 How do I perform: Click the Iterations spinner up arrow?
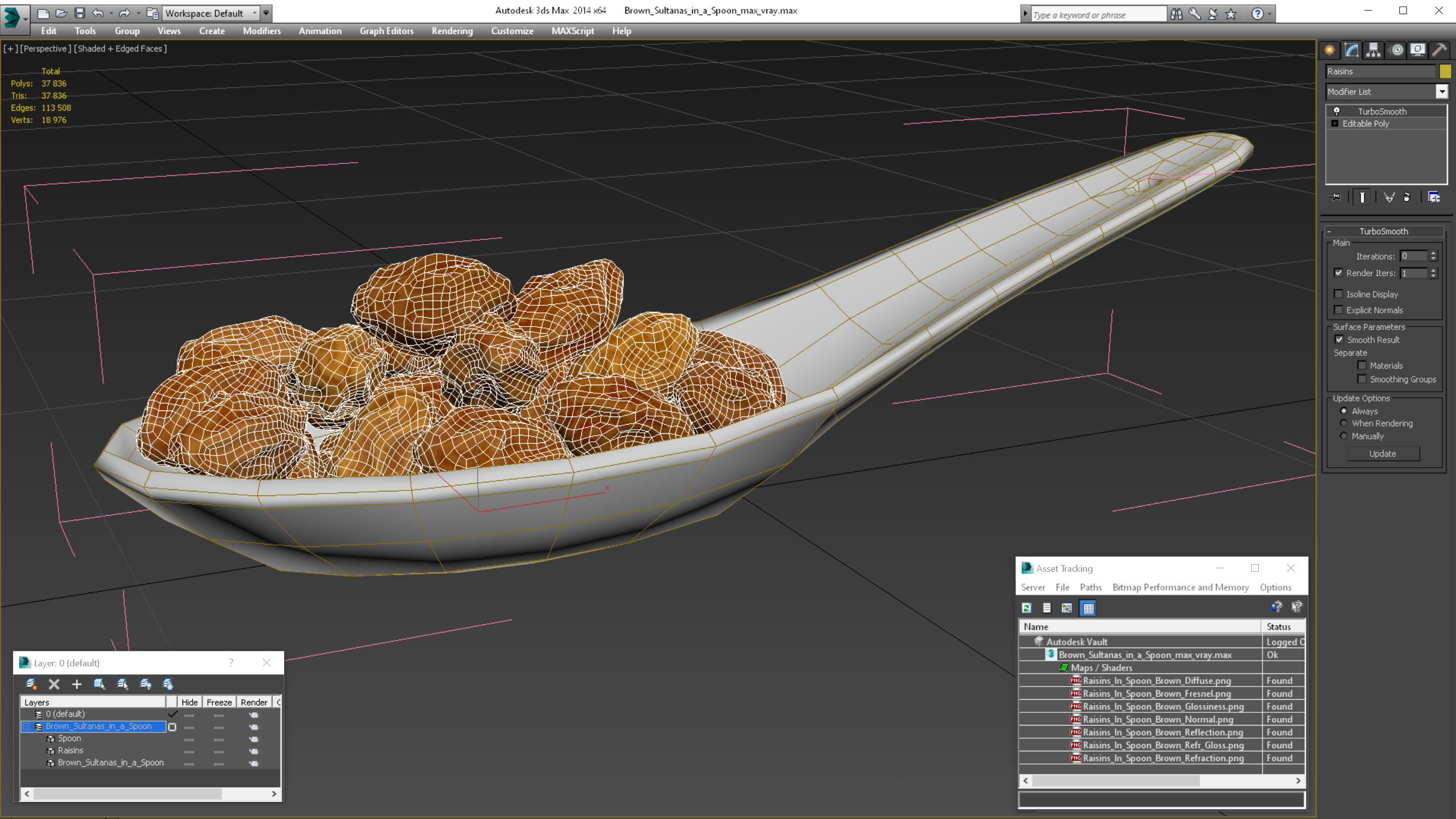tap(1433, 253)
